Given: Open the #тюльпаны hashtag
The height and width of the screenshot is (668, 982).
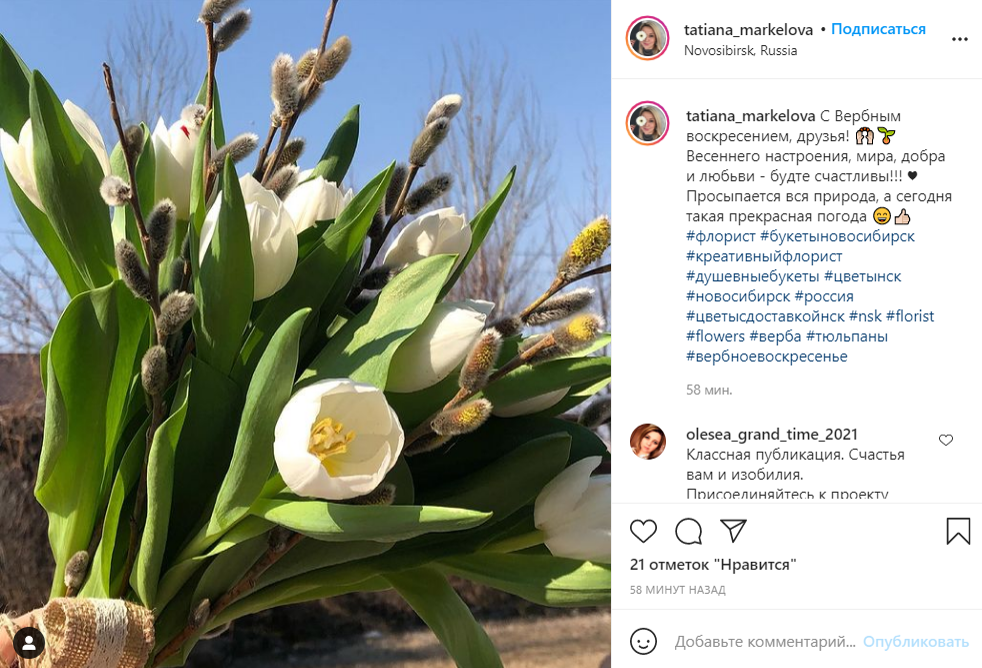Looking at the screenshot, I should pyautogui.click(x=847, y=336).
